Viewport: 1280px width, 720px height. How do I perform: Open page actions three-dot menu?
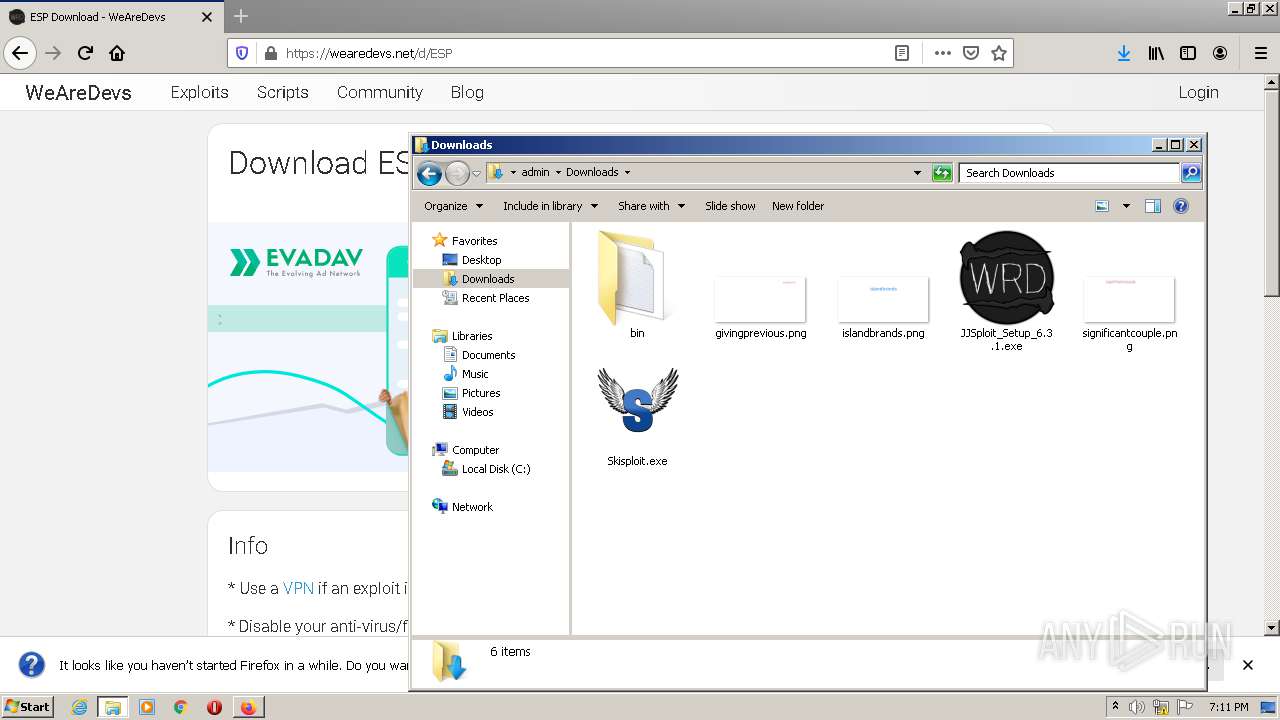coord(942,53)
